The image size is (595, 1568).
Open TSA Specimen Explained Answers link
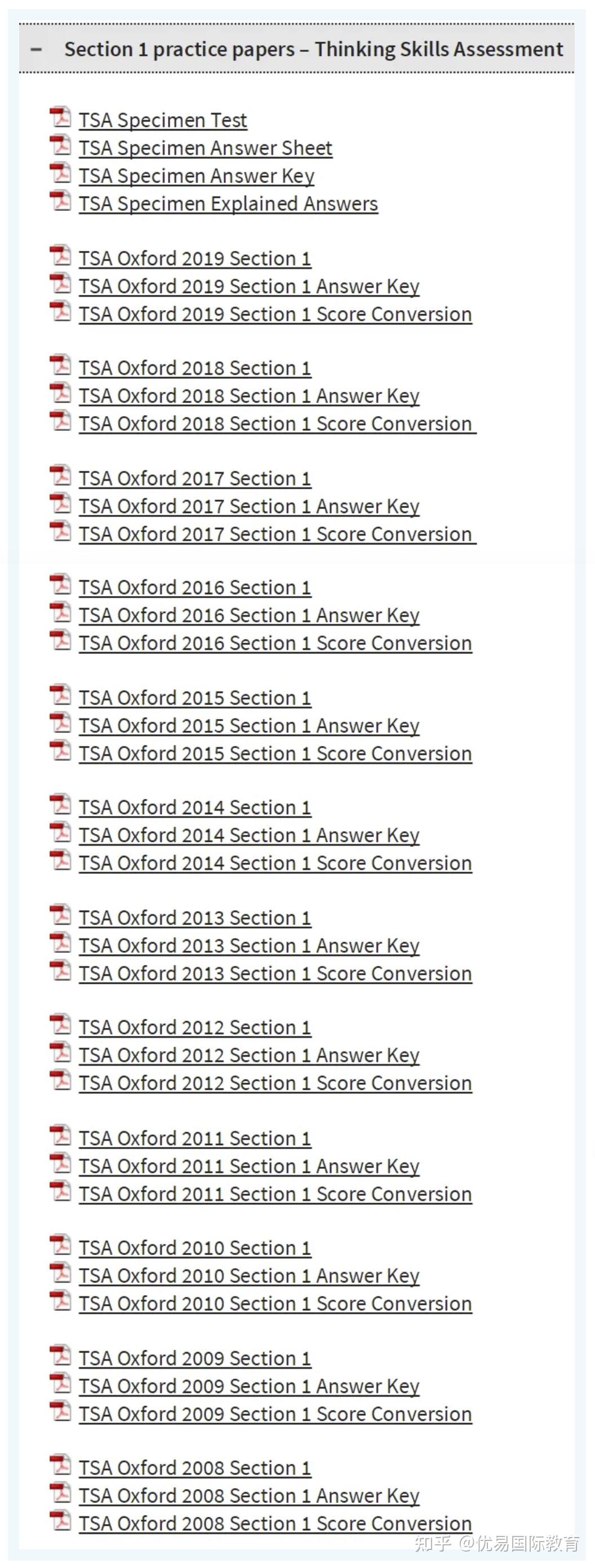pyautogui.click(x=228, y=204)
